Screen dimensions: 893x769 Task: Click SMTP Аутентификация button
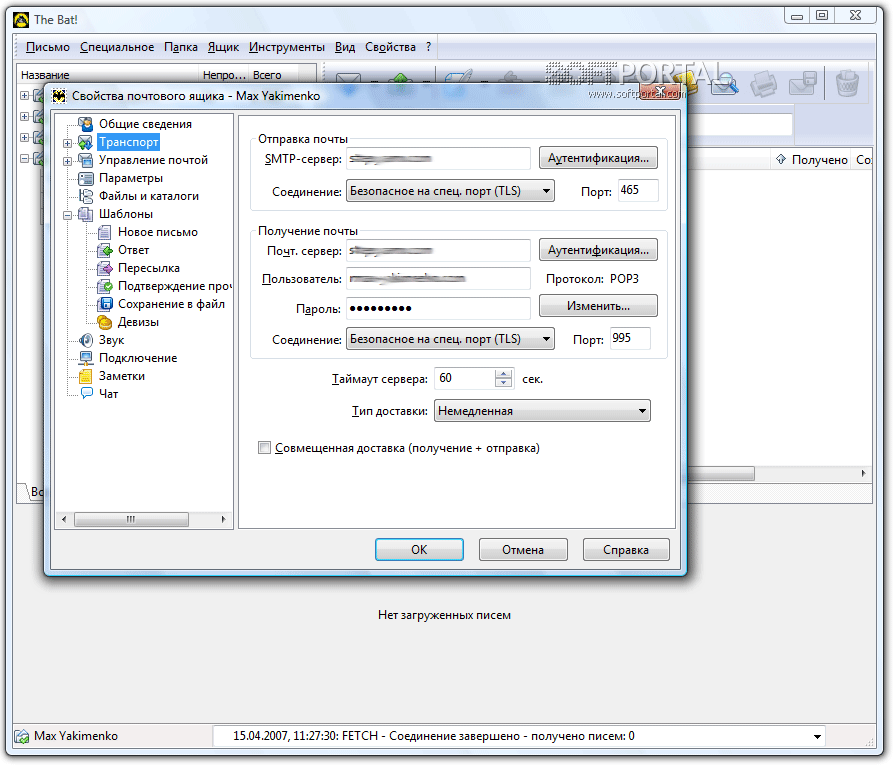(598, 158)
